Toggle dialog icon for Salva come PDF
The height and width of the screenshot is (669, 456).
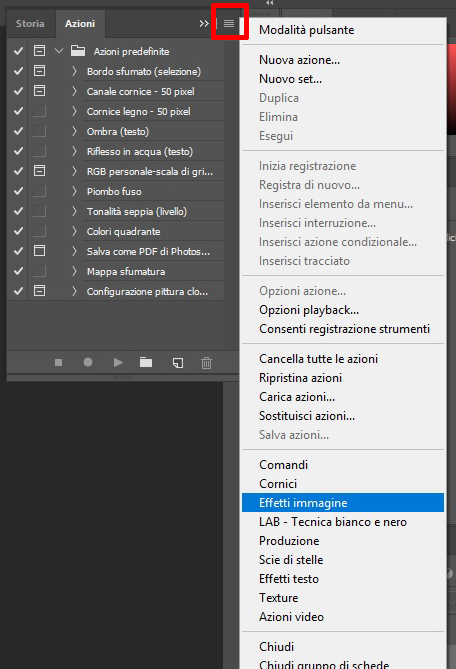[x=39, y=250]
